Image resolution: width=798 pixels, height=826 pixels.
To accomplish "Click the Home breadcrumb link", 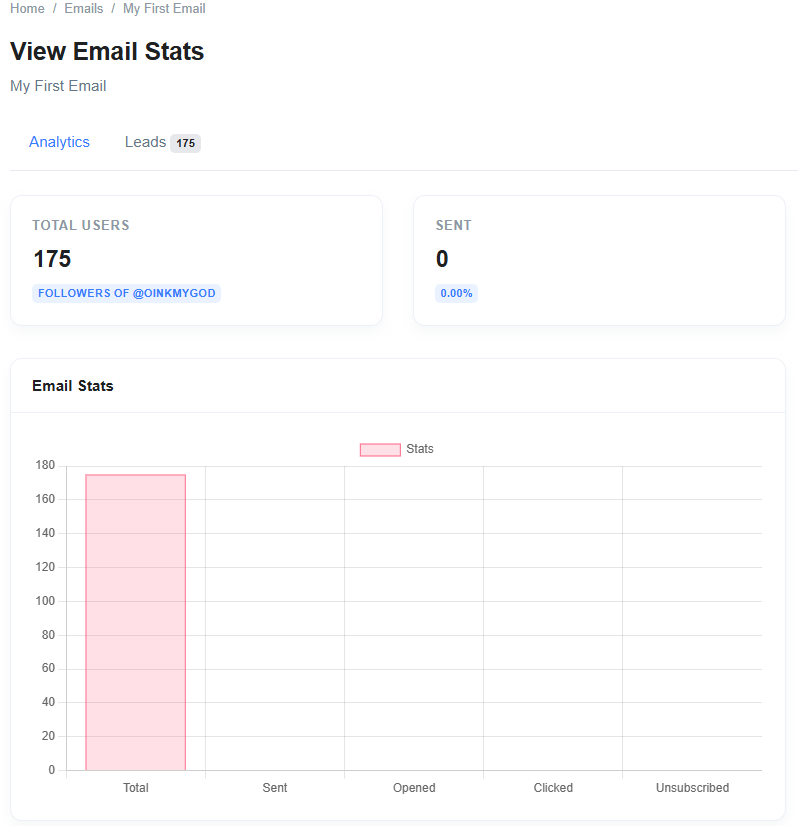I will pyautogui.click(x=27, y=8).
